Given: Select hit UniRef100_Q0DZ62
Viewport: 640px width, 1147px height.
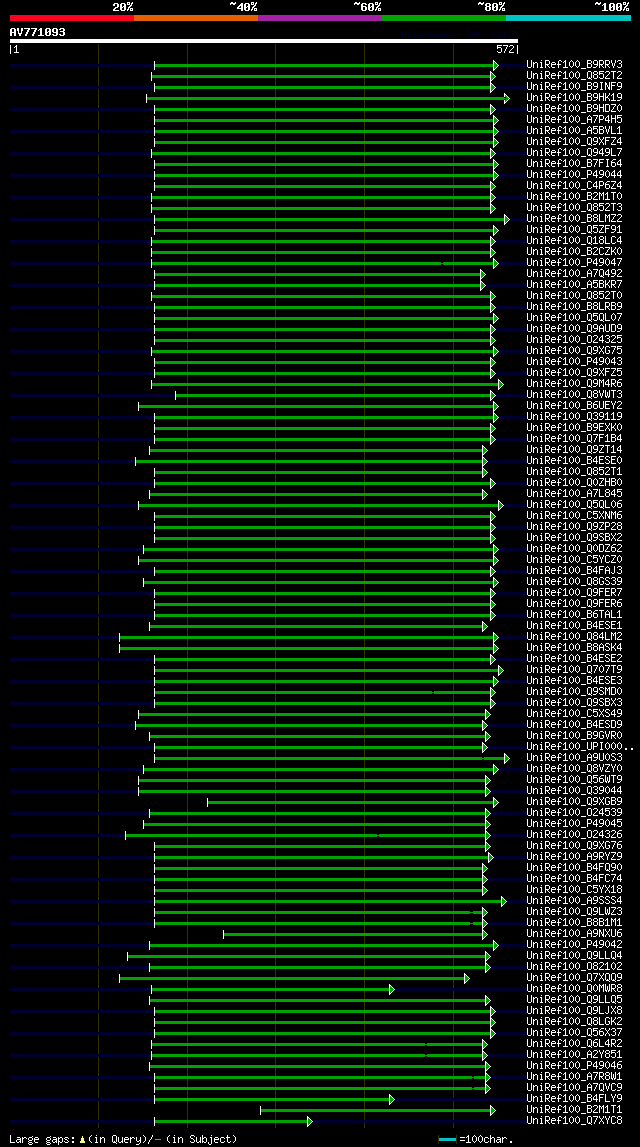Looking at the screenshot, I should [x=574, y=549].
